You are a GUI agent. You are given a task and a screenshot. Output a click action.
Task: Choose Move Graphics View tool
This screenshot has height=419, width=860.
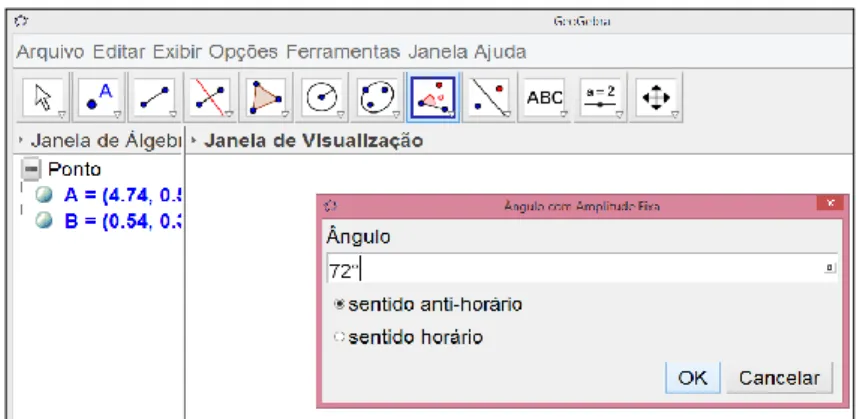click(x=657, y=98)
